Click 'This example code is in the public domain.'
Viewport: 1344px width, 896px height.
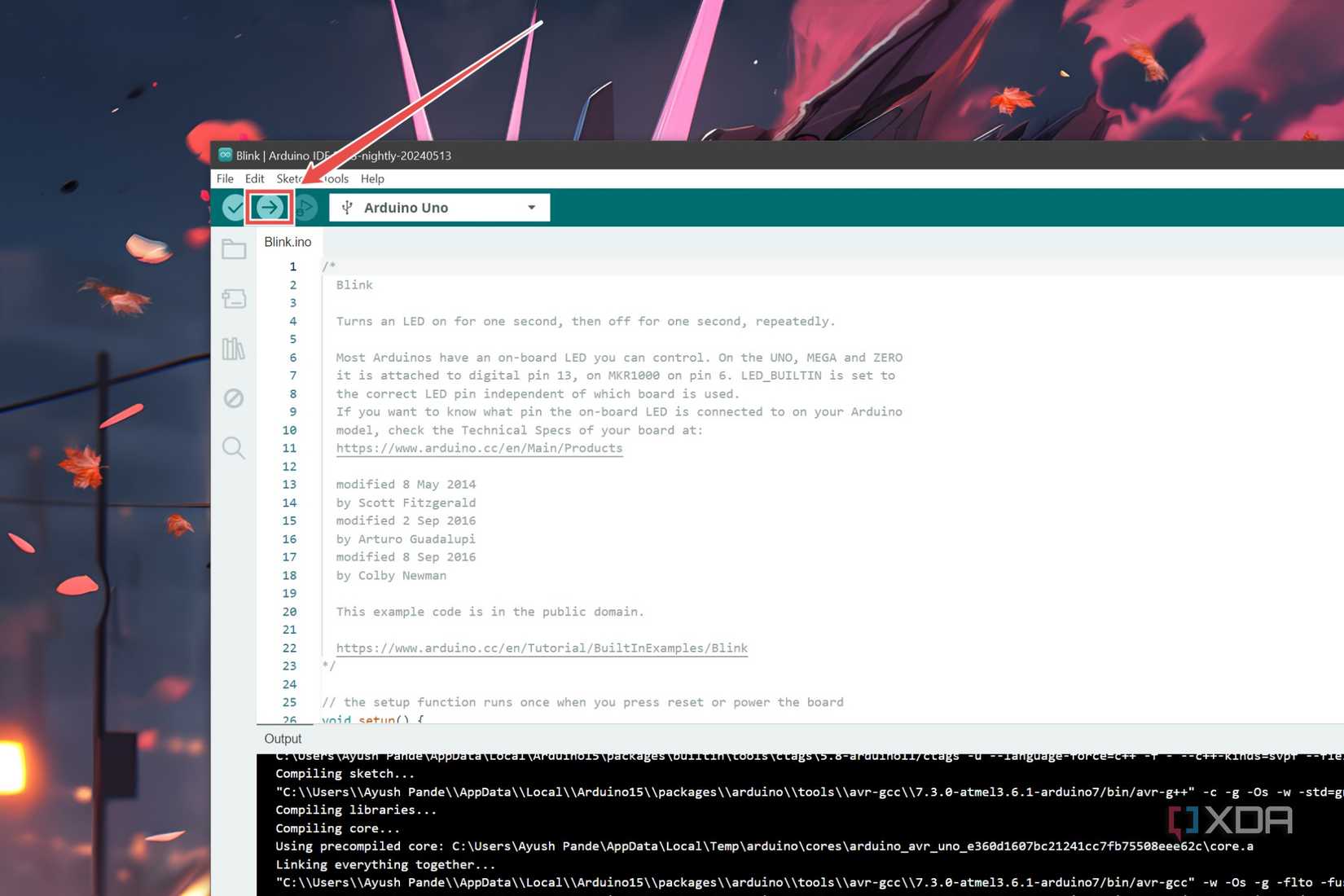click(x=490, y=612)
